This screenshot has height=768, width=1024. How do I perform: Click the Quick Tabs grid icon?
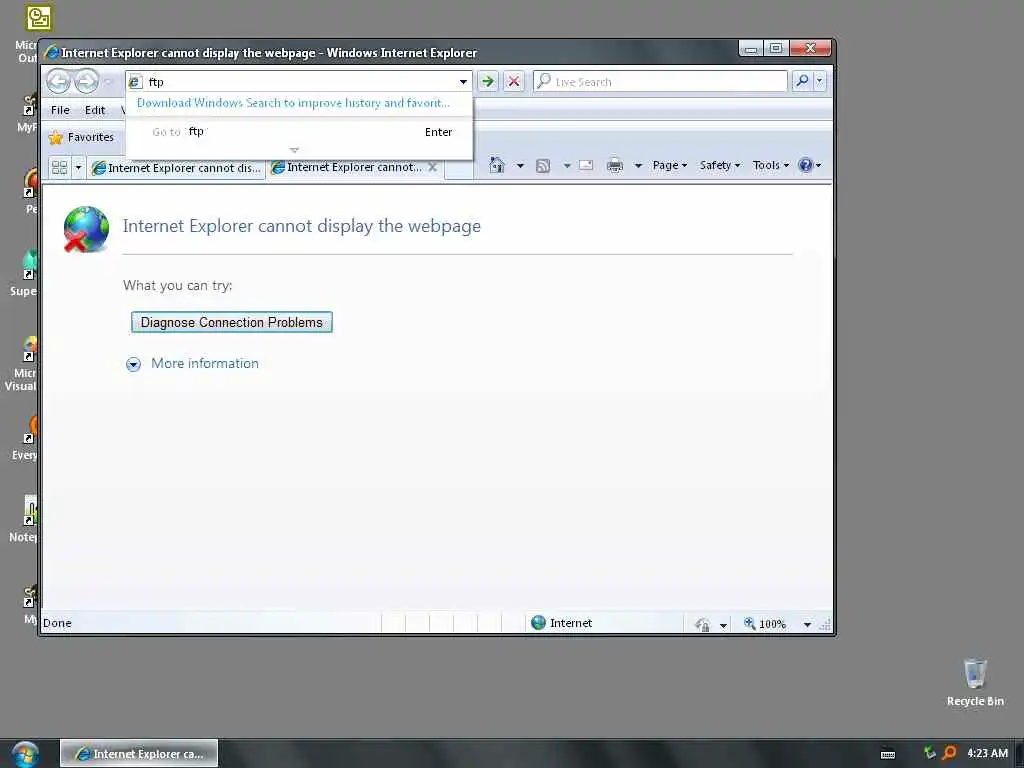[59, 167]
